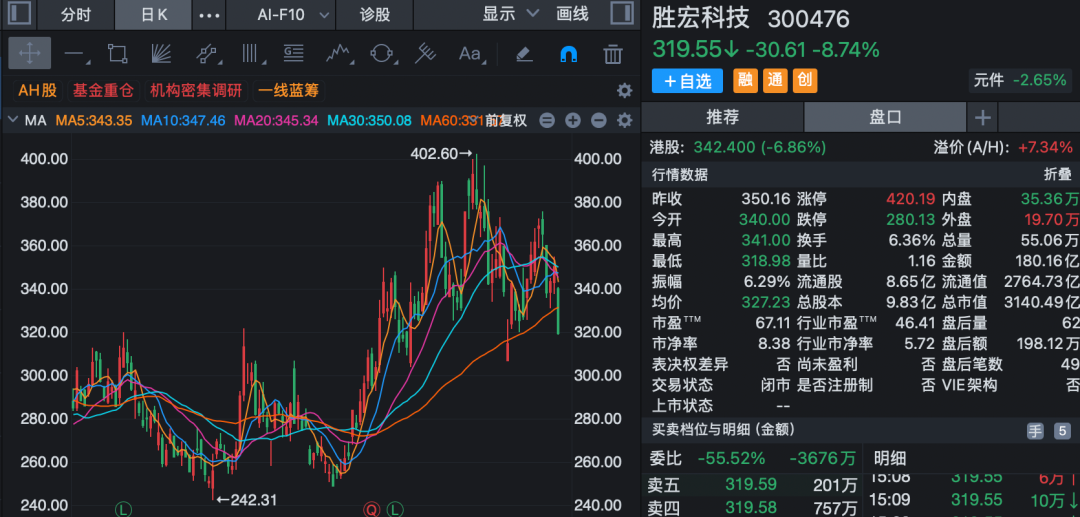This screenshot has width=1080, height=517.
Task: Open tag settings gear beside 一线蓝筹 row
Action: coord(624,90)
